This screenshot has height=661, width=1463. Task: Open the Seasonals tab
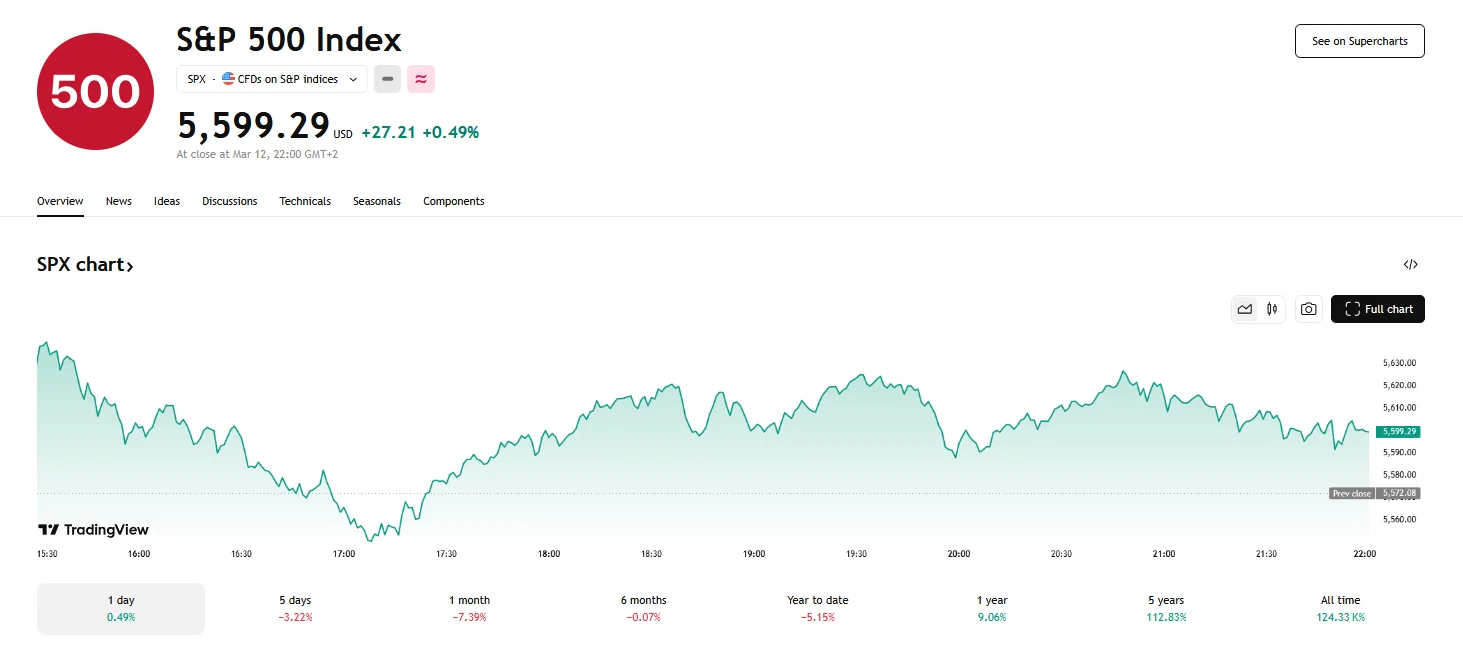(376, 201)
